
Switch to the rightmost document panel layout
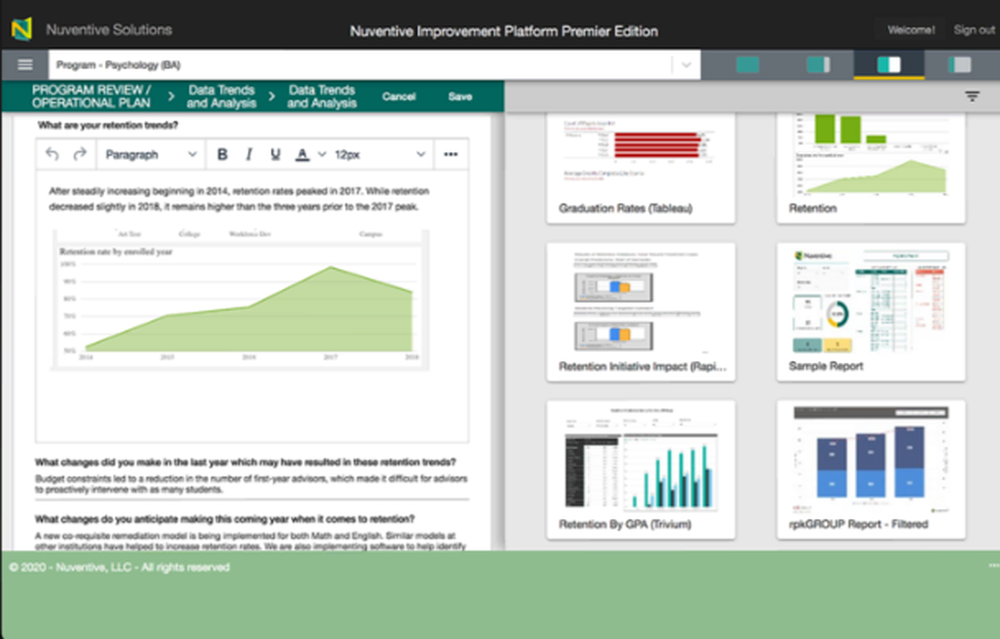[961, 63]
